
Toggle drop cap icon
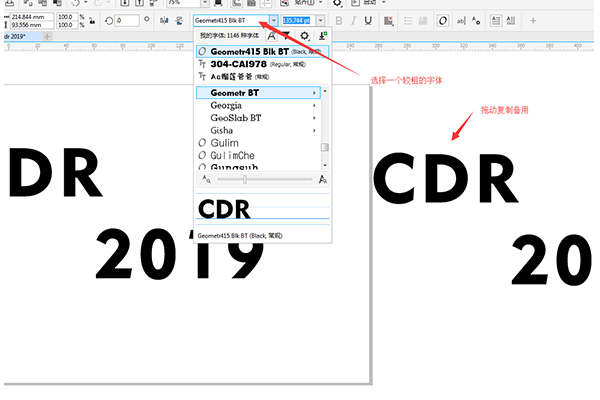click(423, 21)
